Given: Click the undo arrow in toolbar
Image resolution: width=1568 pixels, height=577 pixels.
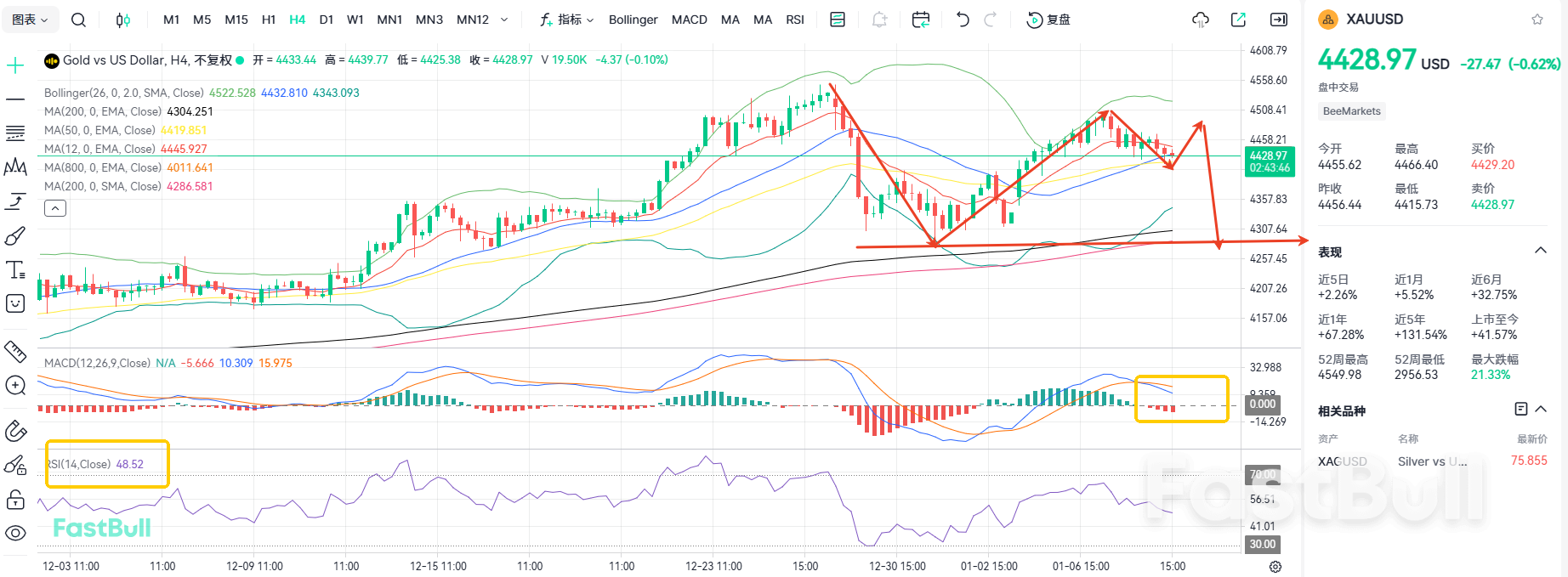Looking at the screenshot, I should (x=963, y=20).
